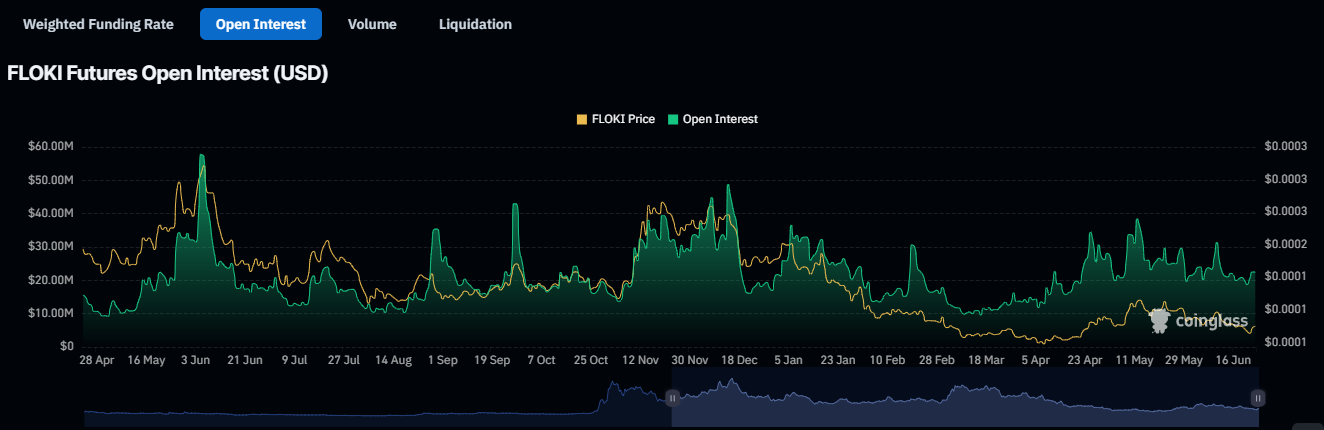Screen dimensions: 1324x430
Task: Click the green Open Interest legend swatch
Action: pos(673,119)
